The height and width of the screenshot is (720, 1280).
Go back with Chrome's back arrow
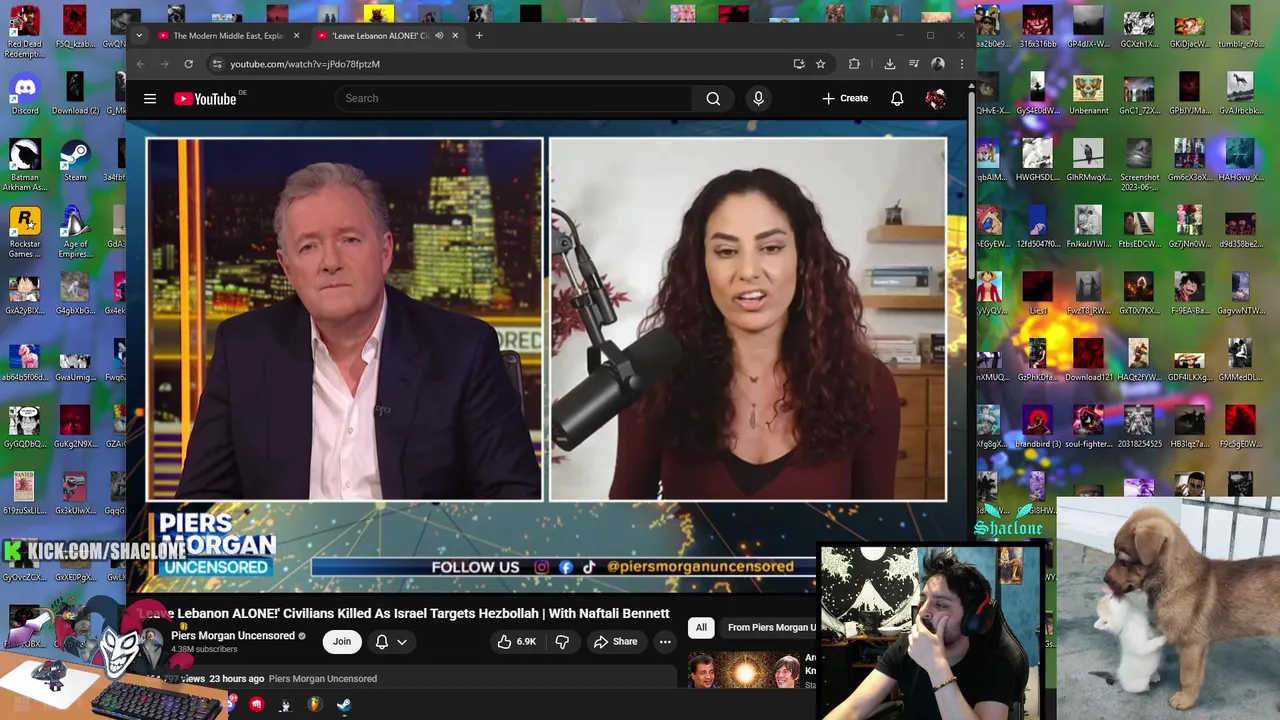[141, 64]
